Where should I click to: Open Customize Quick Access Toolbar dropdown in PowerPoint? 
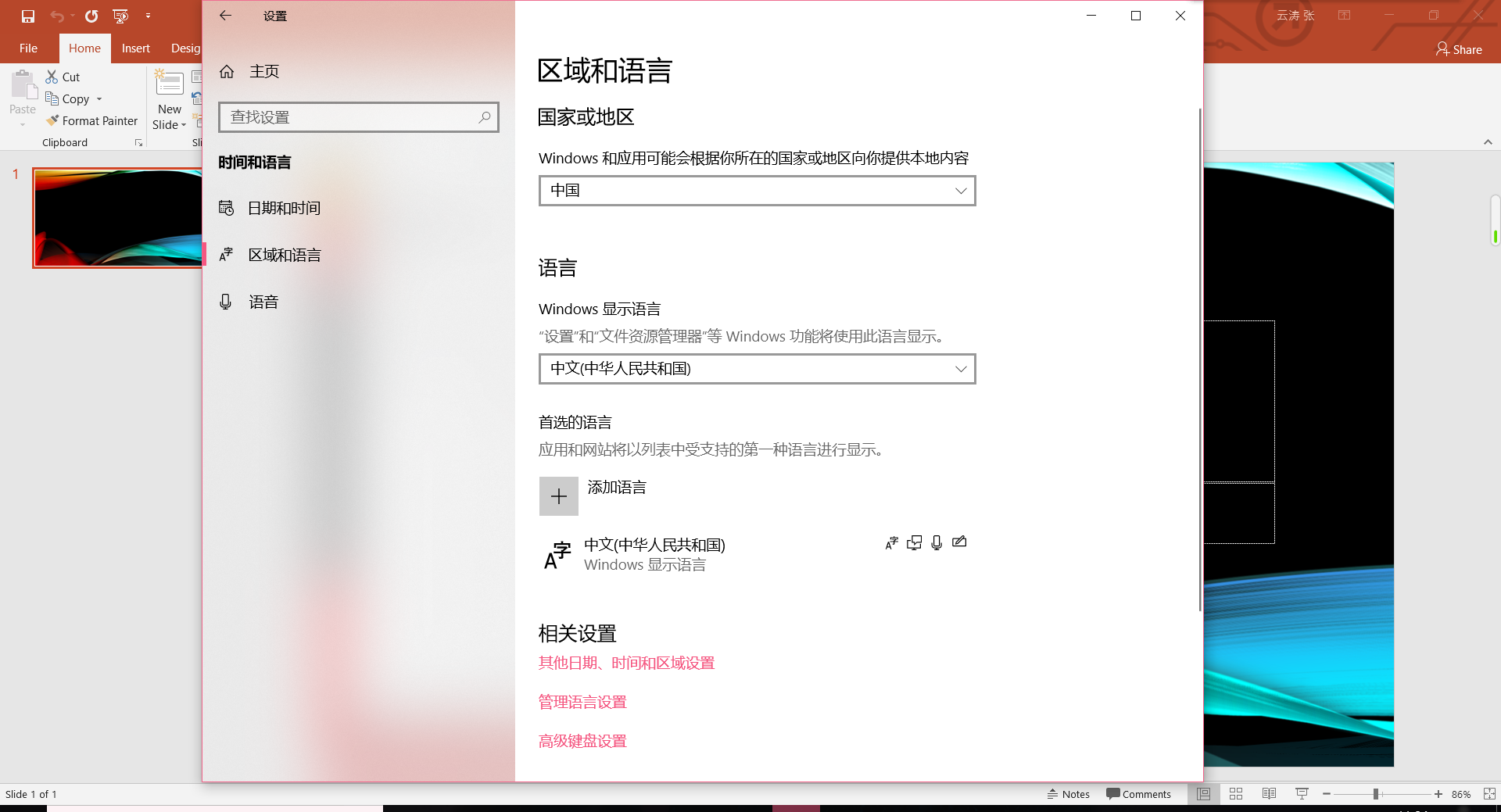tap(148, 16)
